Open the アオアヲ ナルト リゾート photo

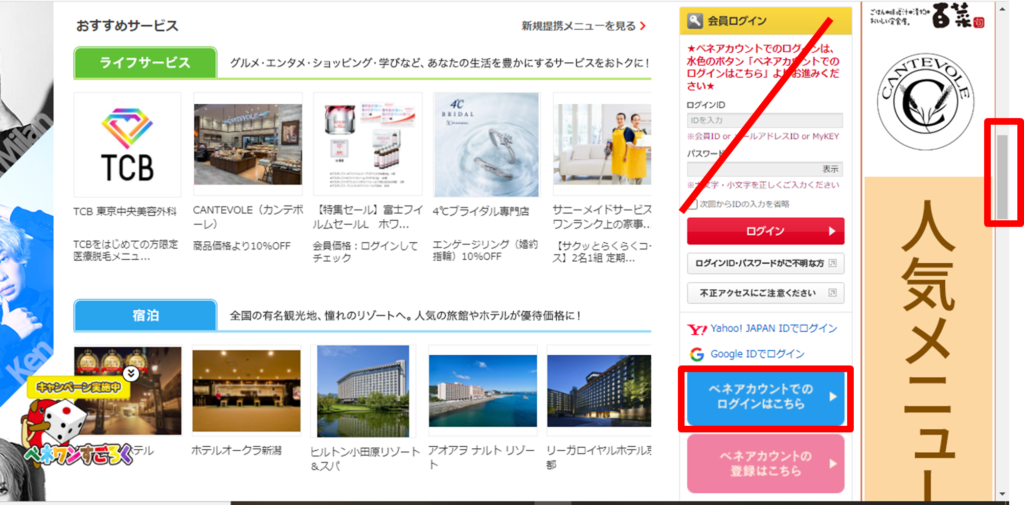pos(483,390)
